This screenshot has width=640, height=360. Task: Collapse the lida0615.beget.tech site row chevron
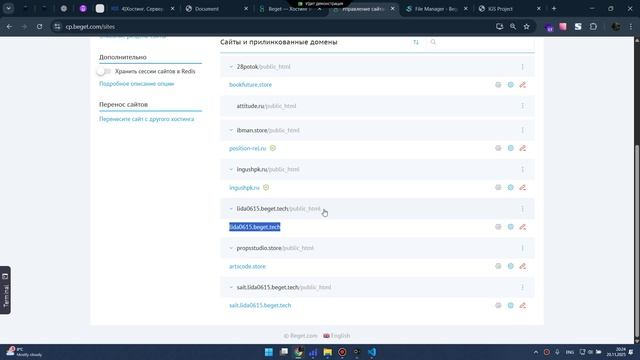231,209
